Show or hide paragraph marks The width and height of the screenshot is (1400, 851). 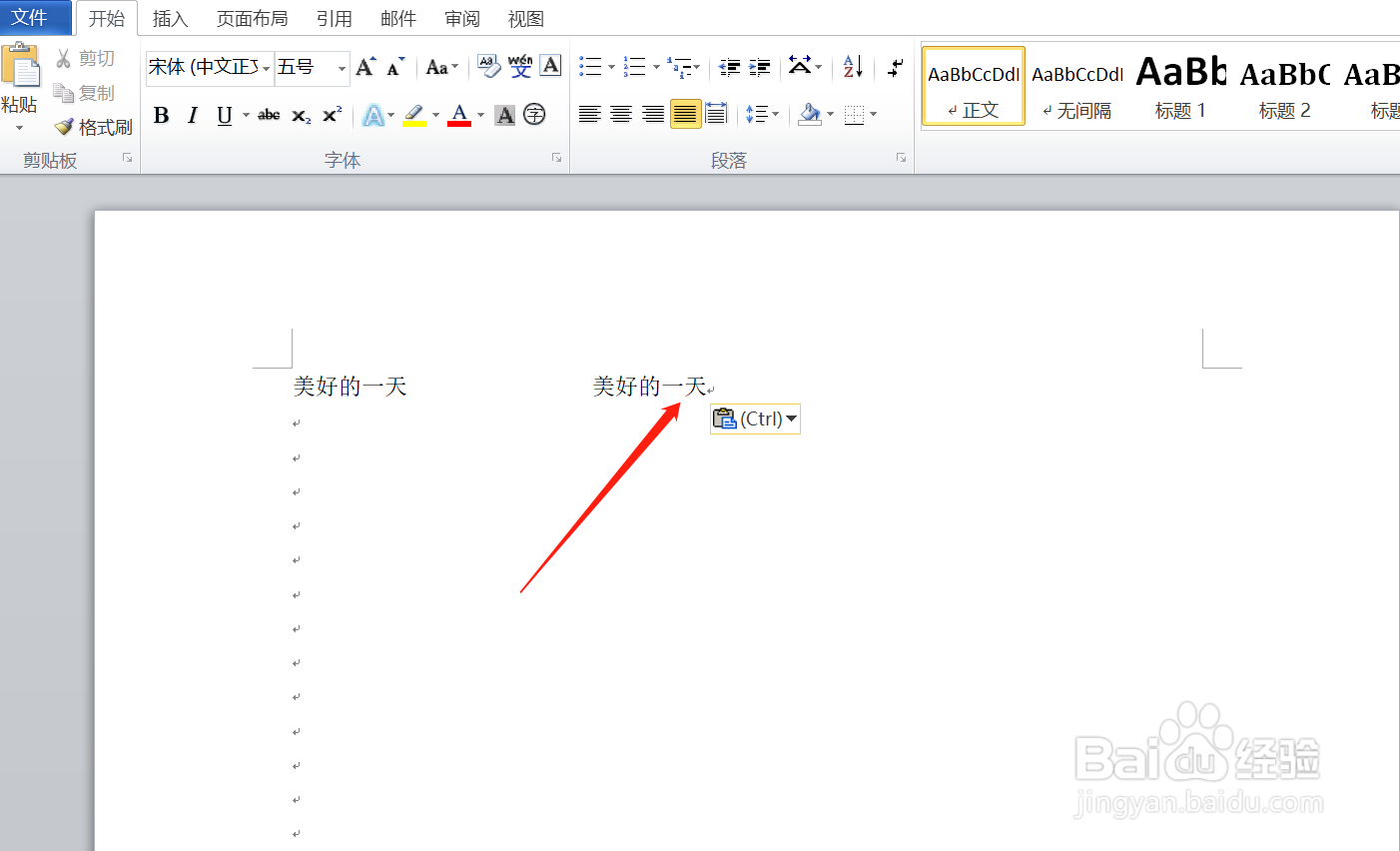click(895, 67)
